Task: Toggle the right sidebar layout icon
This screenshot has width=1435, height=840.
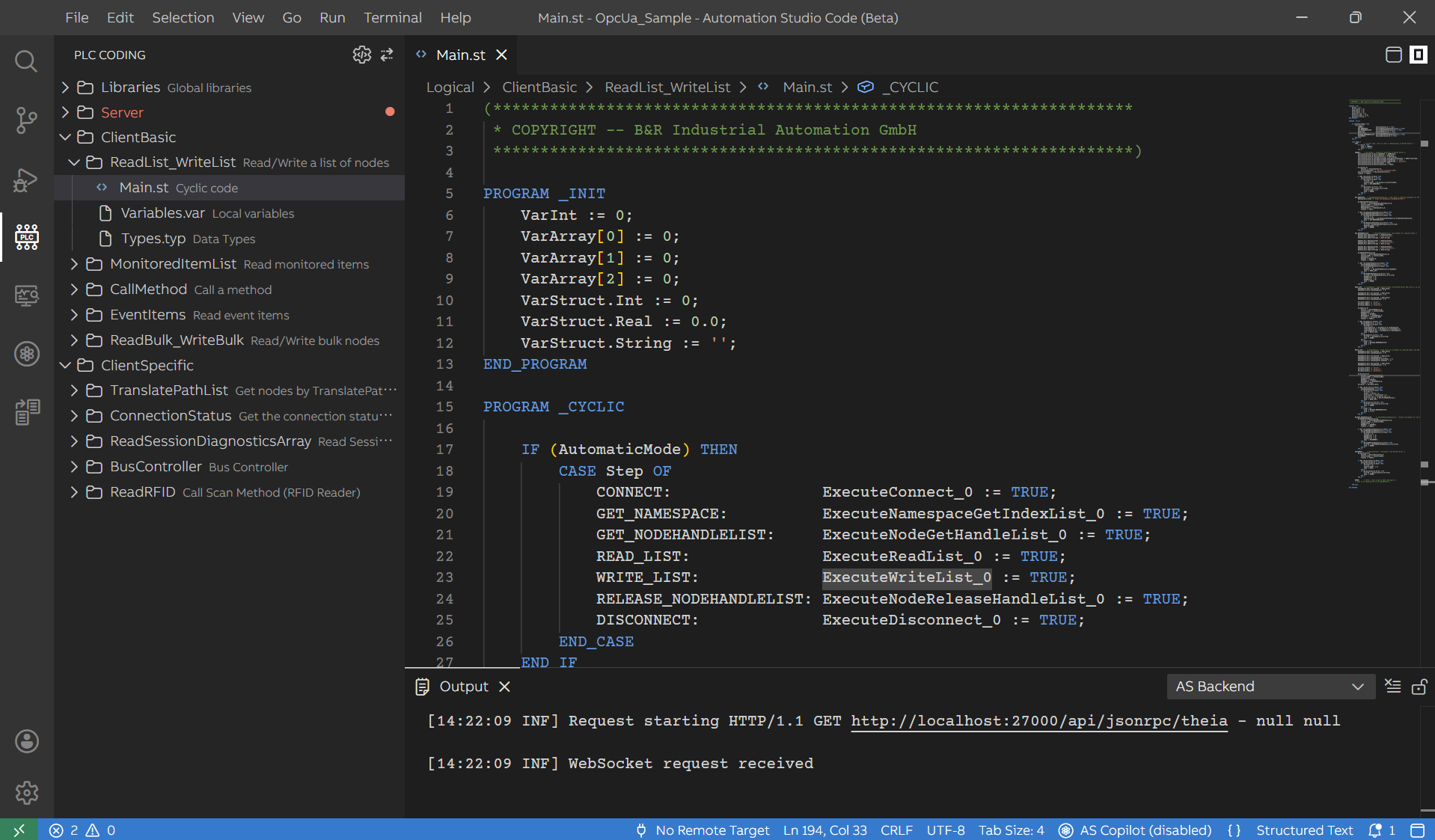Action: pyautogui.click(x=1418, y=55)
